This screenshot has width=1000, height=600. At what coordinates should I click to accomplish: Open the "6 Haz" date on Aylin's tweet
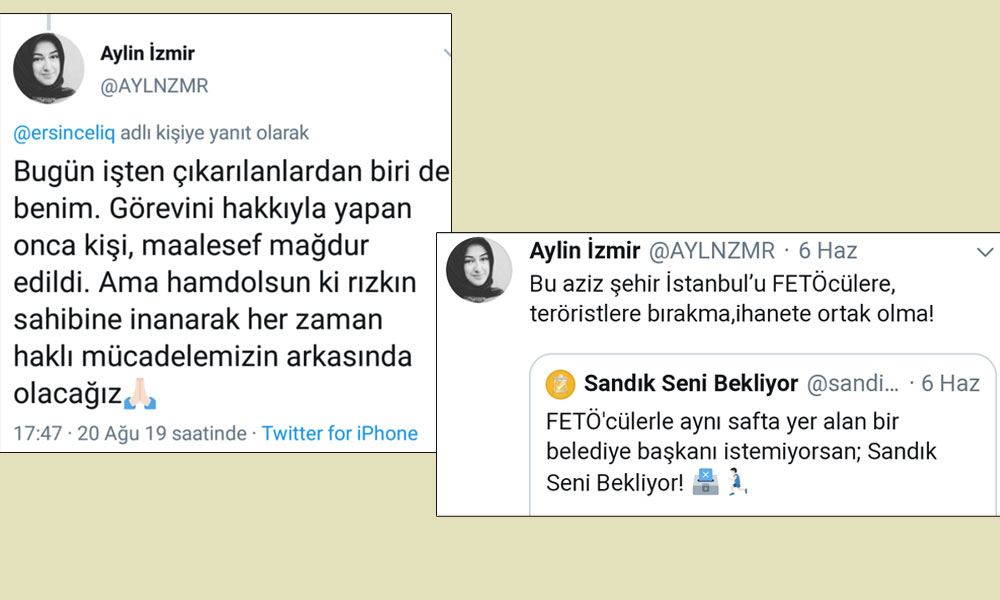[x=827, y=250]
